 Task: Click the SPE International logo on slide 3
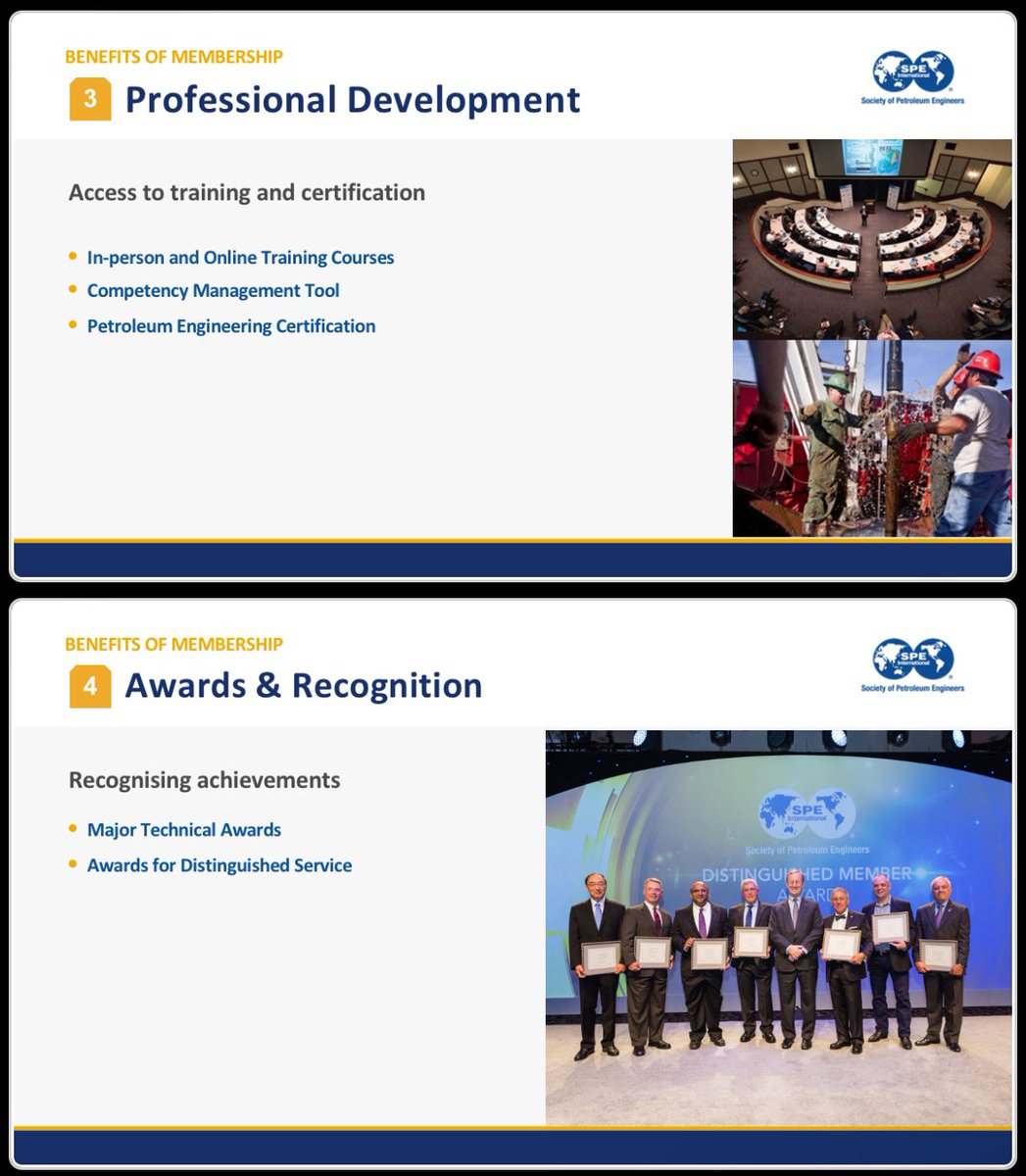[x=913, y=69]
